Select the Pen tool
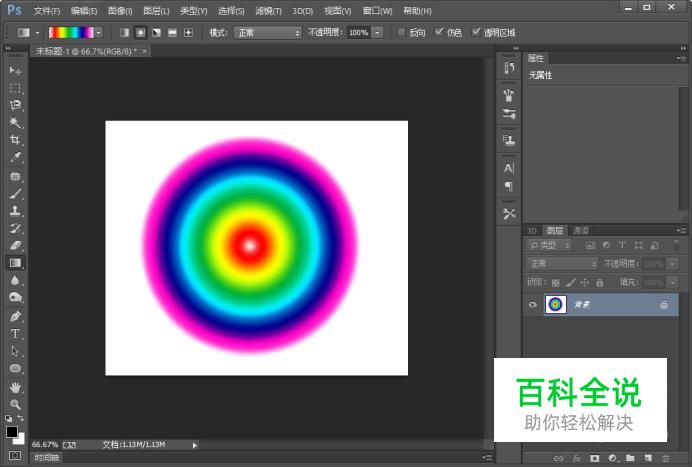Screen dimensions: 692x467 click(15, 316)
